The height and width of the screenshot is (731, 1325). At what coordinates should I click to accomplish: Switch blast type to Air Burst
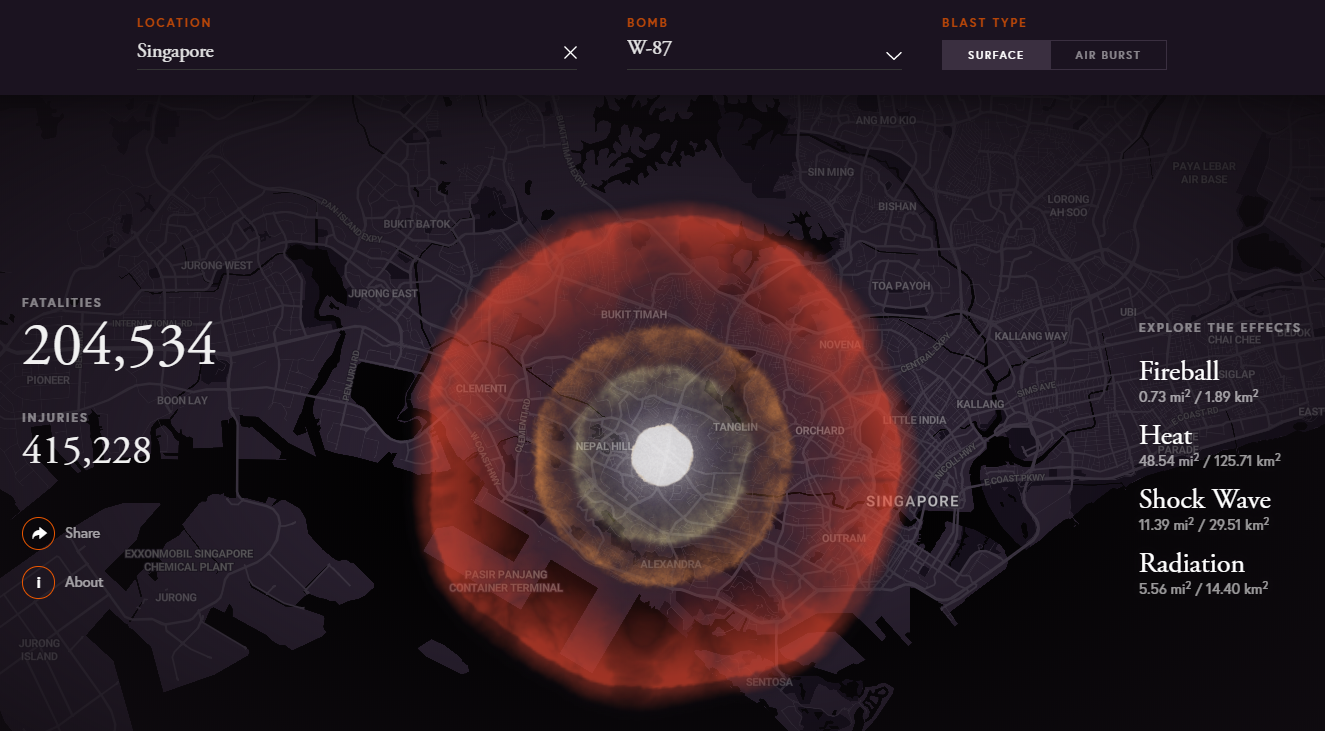tap(1108, 55)
